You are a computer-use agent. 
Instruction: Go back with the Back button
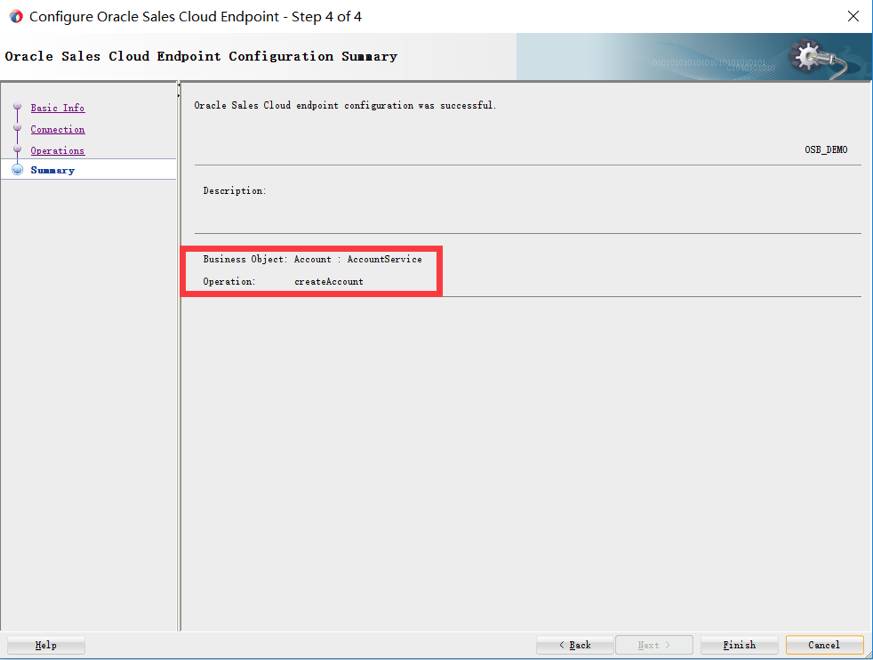pyautogui.click(x=575, y=645)
